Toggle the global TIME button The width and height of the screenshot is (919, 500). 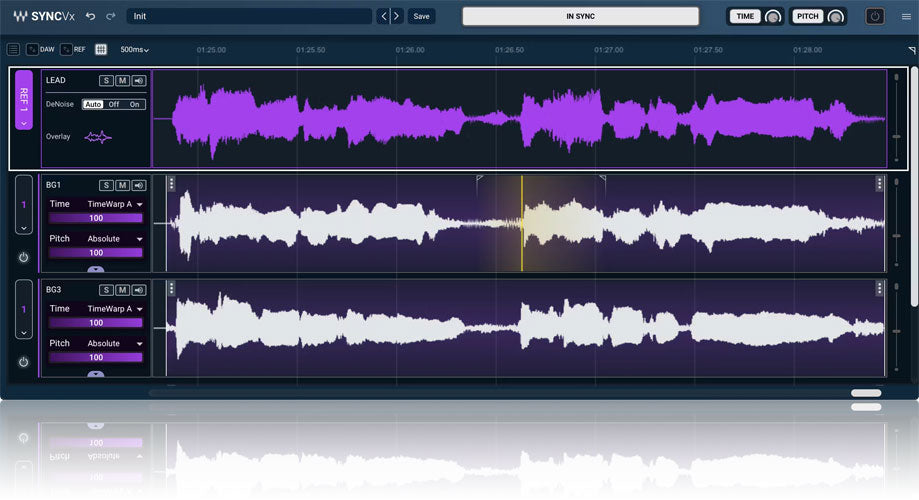(x=745, y=16)
